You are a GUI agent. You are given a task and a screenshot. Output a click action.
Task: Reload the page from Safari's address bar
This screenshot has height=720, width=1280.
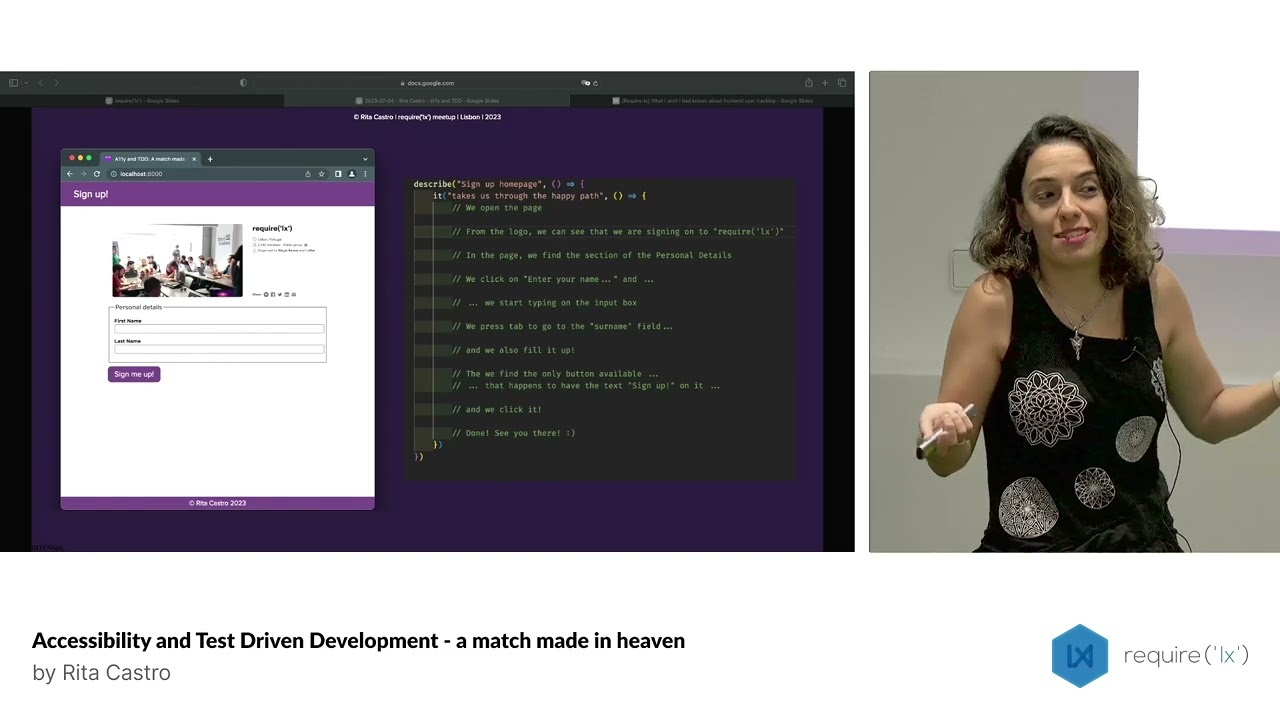[x=595, y=83]
